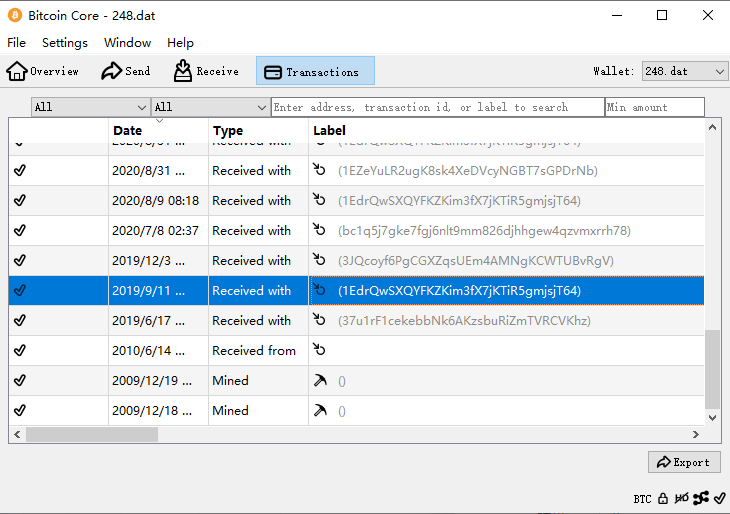Click the horizontal scrollbar thumb
Viewport: 730px width, 514px height.
click(92, 435)
